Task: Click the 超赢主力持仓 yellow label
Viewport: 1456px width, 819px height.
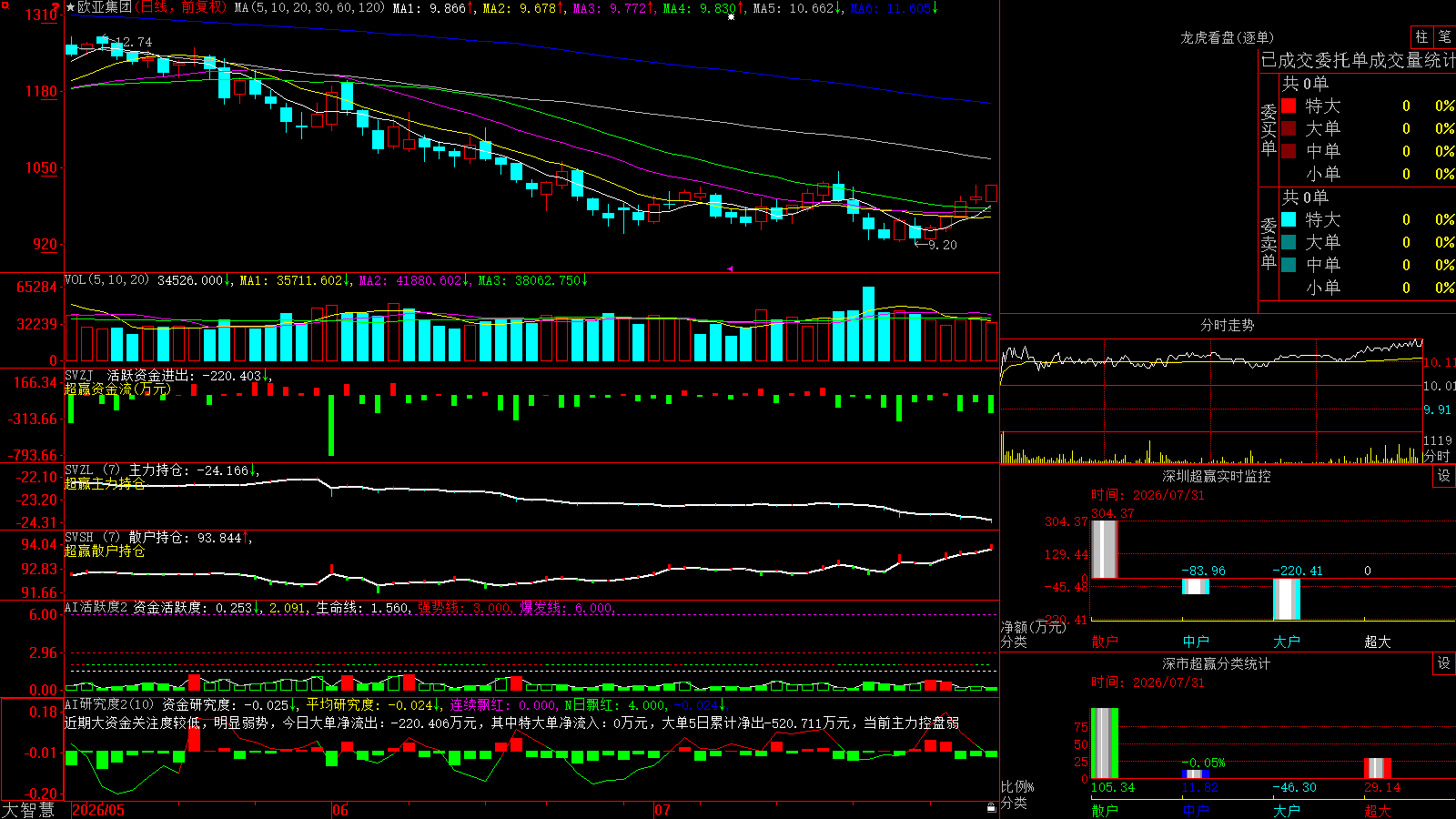Action: pos(105,484)
